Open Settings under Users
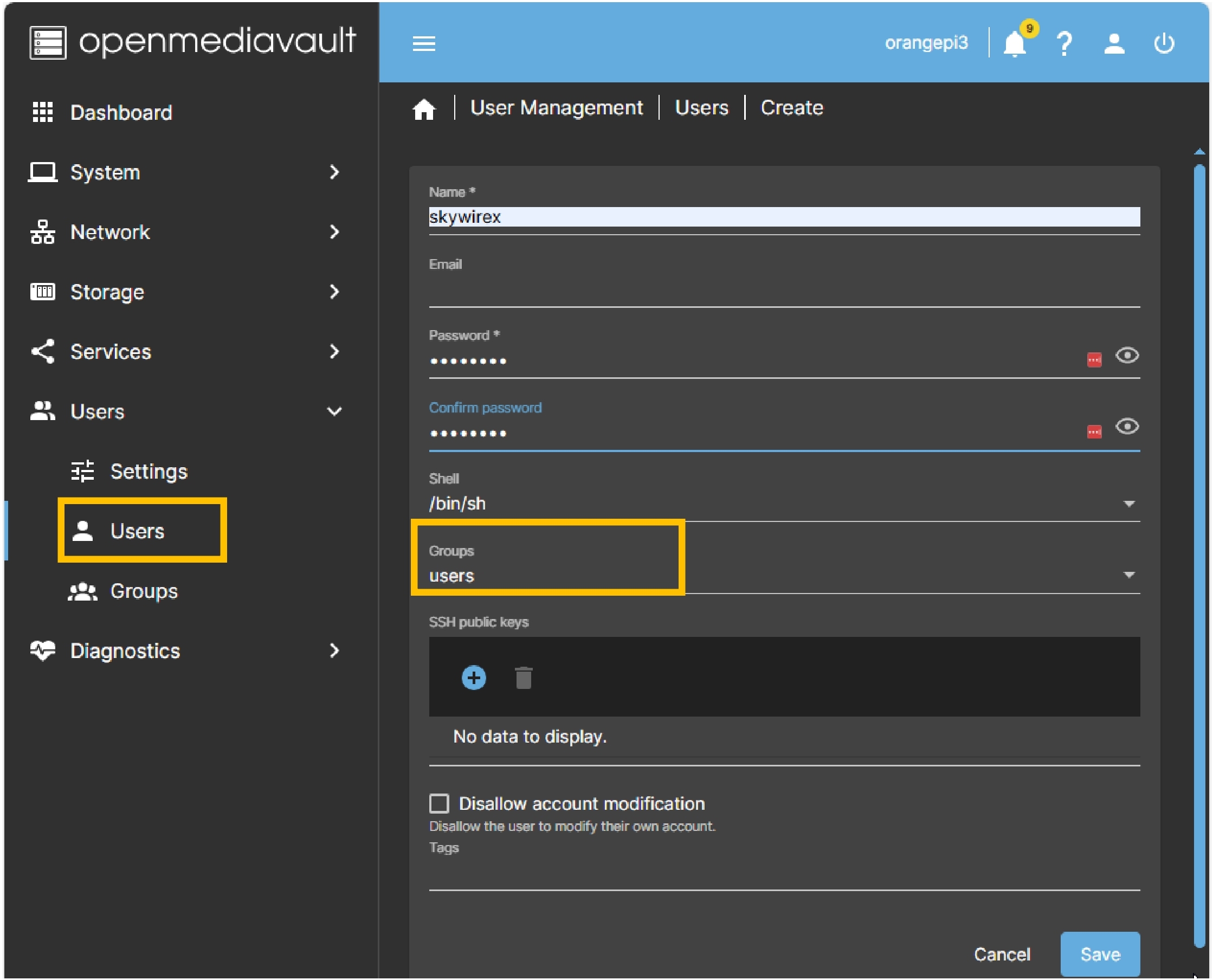 coord(148,472)
